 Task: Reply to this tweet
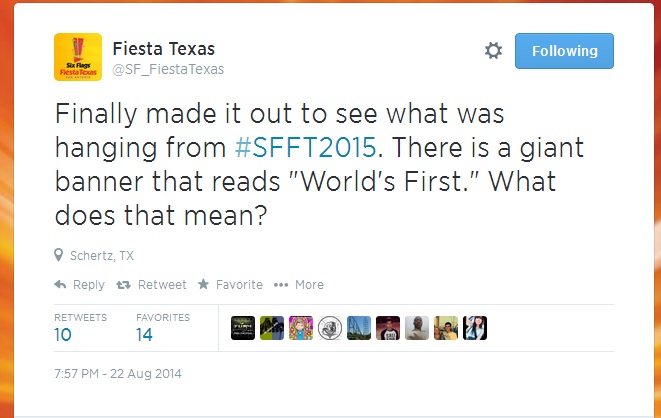[80, 285]
